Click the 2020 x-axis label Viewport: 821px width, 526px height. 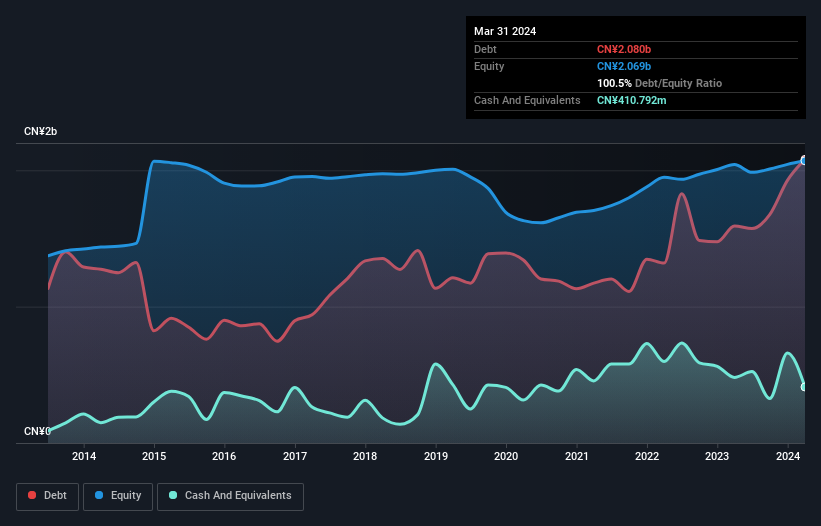click(506, 456)
